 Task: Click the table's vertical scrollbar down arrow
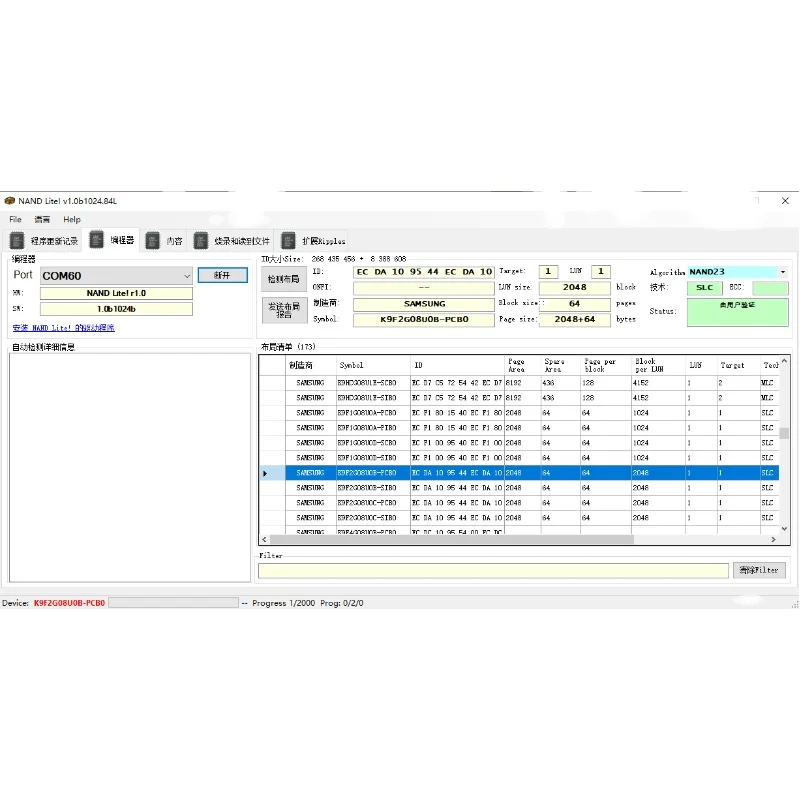click(784, 529)
